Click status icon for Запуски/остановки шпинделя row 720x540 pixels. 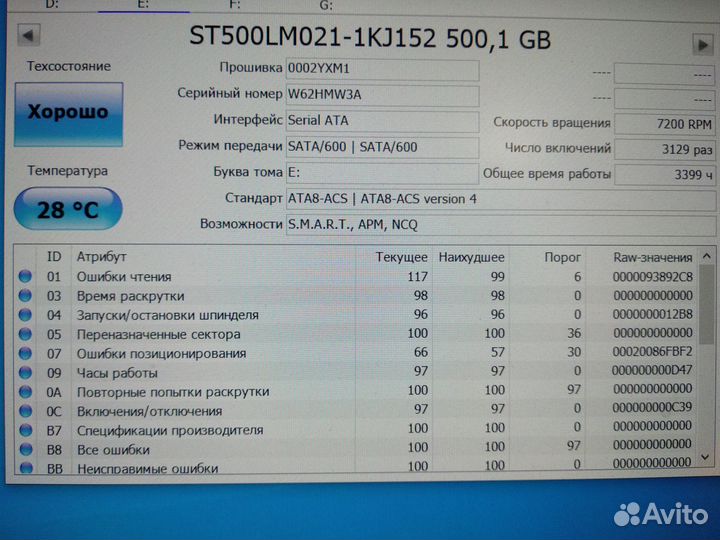pos(25,315)
